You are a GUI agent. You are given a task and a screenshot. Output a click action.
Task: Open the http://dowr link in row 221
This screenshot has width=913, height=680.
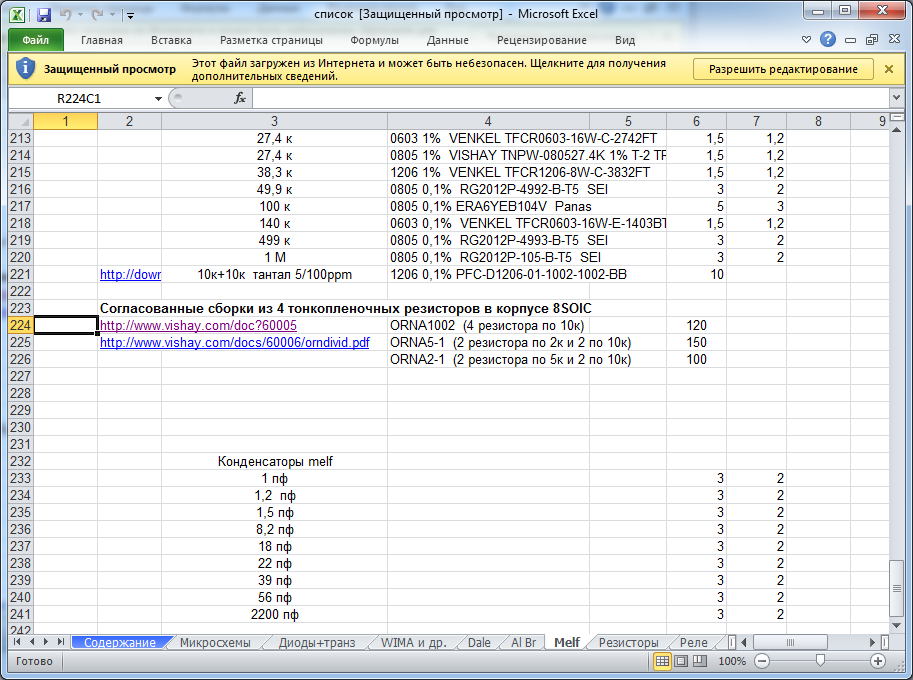130,274
